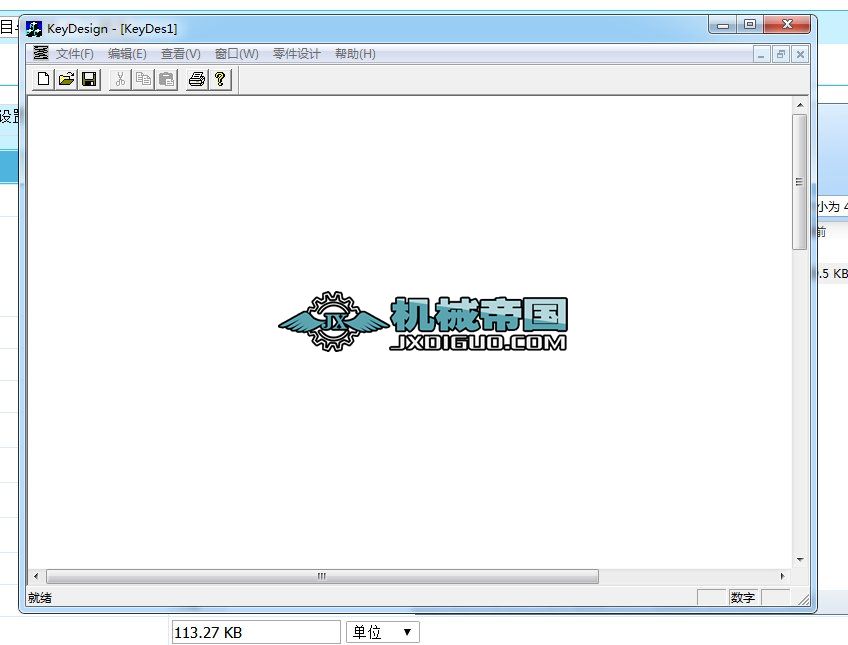Image resolution: width=848 pixels, height=645 pixels.
Task: Paste using the clipboard toolbar icon
Action: pyautogui.click(x=167, y=79)
